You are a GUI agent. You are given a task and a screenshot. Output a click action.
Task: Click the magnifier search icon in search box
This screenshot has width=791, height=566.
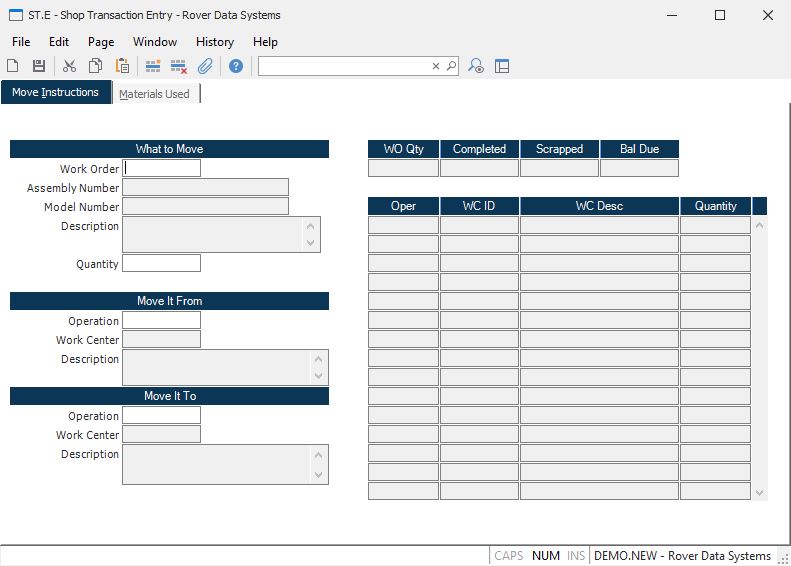click(x=451, y=66)
